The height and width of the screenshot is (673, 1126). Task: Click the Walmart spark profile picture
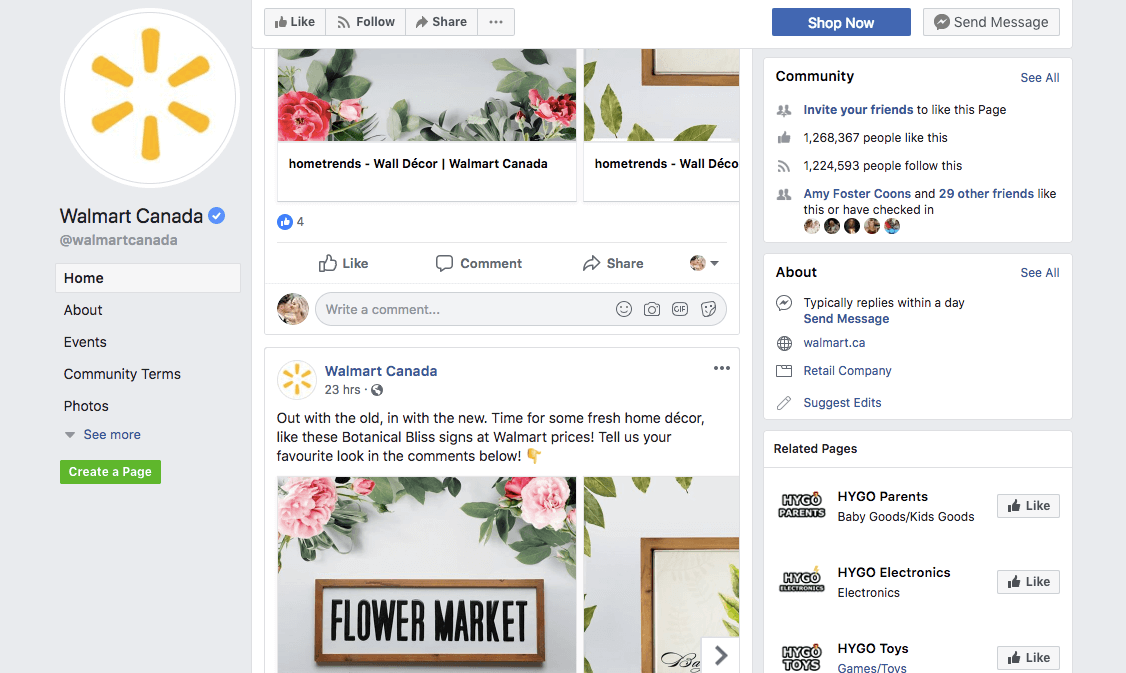click(x=150, y=98)
